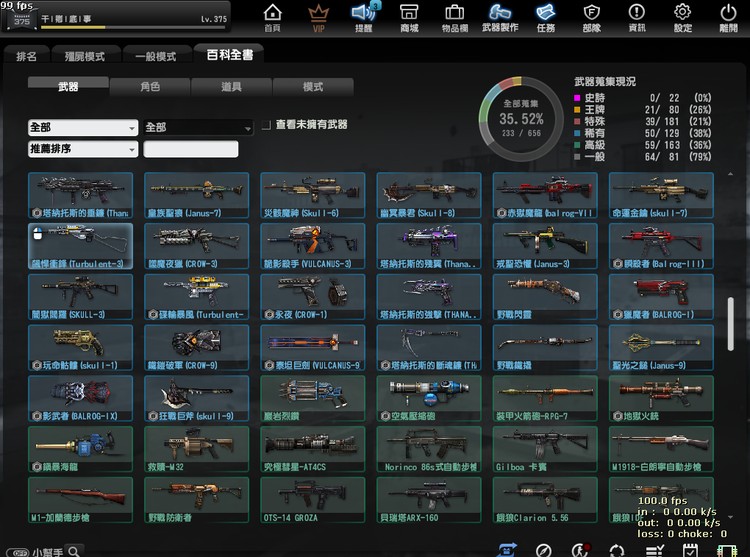Open the 資訊 info icon
This screenshot has width=750, height=557.
click(x=637, y=18)
